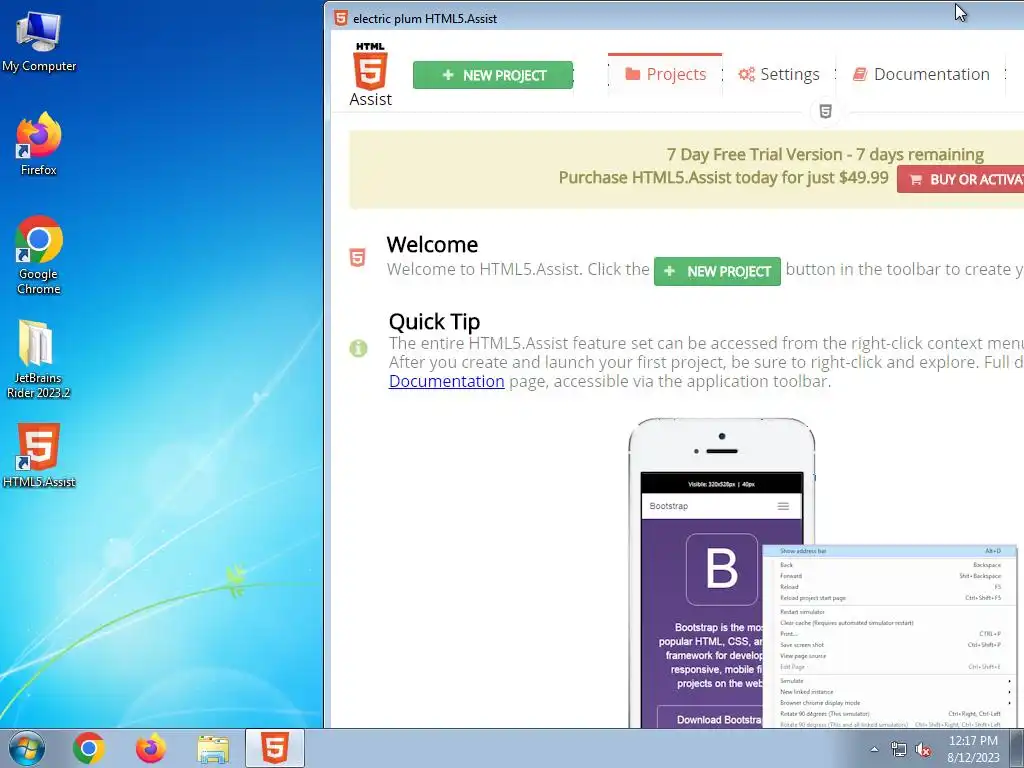Expand New linked instance submenu
Viewport: 1024px width, 768px height.
tap(889, 692)
